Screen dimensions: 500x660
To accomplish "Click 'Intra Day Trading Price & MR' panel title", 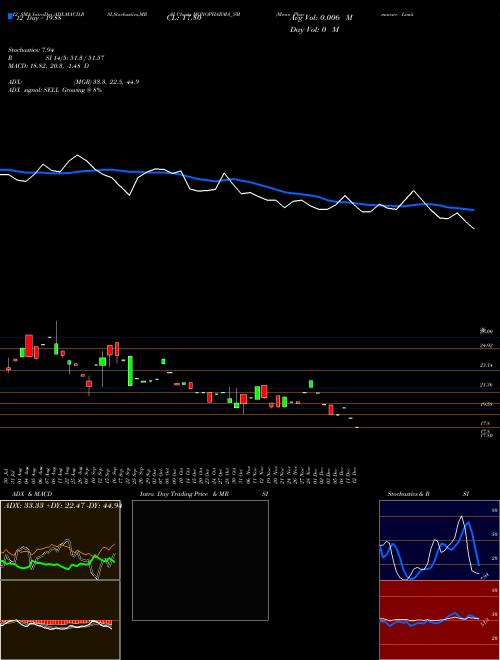I will tap(184, 494).
